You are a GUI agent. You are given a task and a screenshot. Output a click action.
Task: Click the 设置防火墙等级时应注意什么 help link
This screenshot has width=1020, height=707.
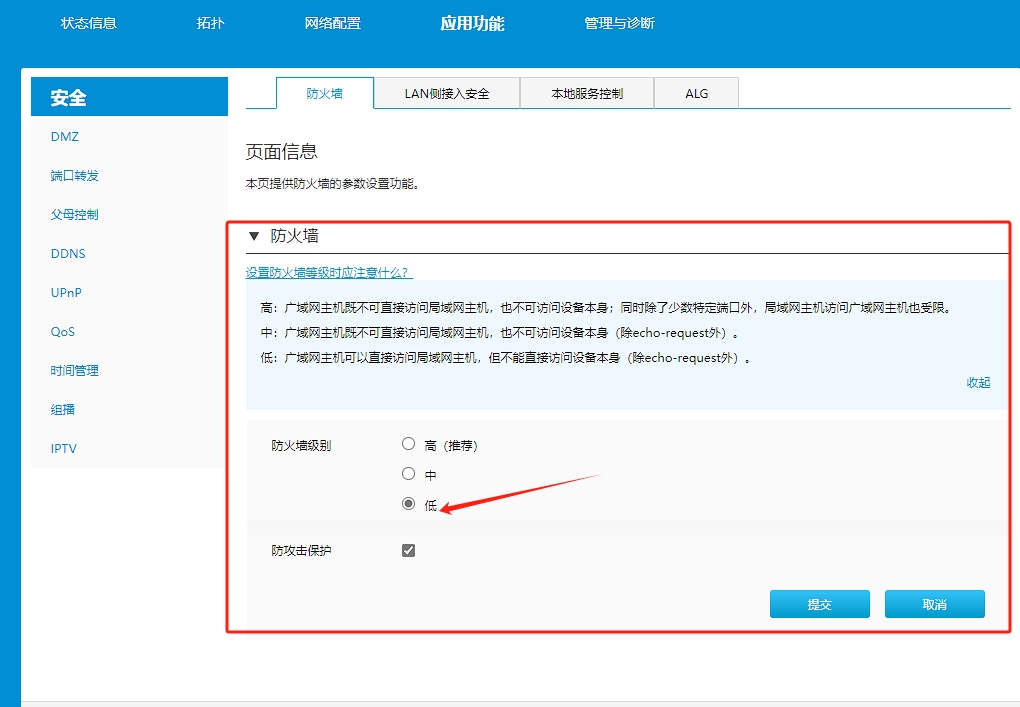coord(329,273)
